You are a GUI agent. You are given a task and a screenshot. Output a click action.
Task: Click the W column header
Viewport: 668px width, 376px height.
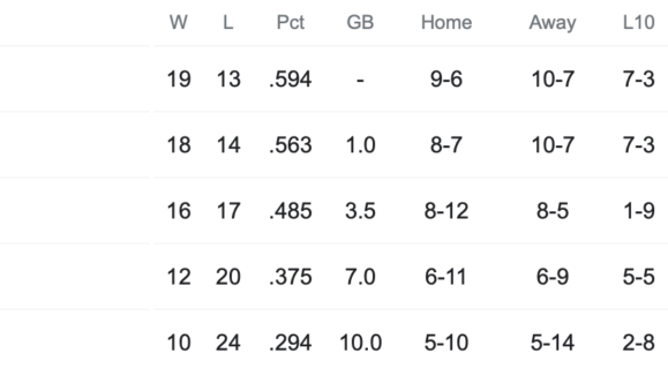coord(178,22)
